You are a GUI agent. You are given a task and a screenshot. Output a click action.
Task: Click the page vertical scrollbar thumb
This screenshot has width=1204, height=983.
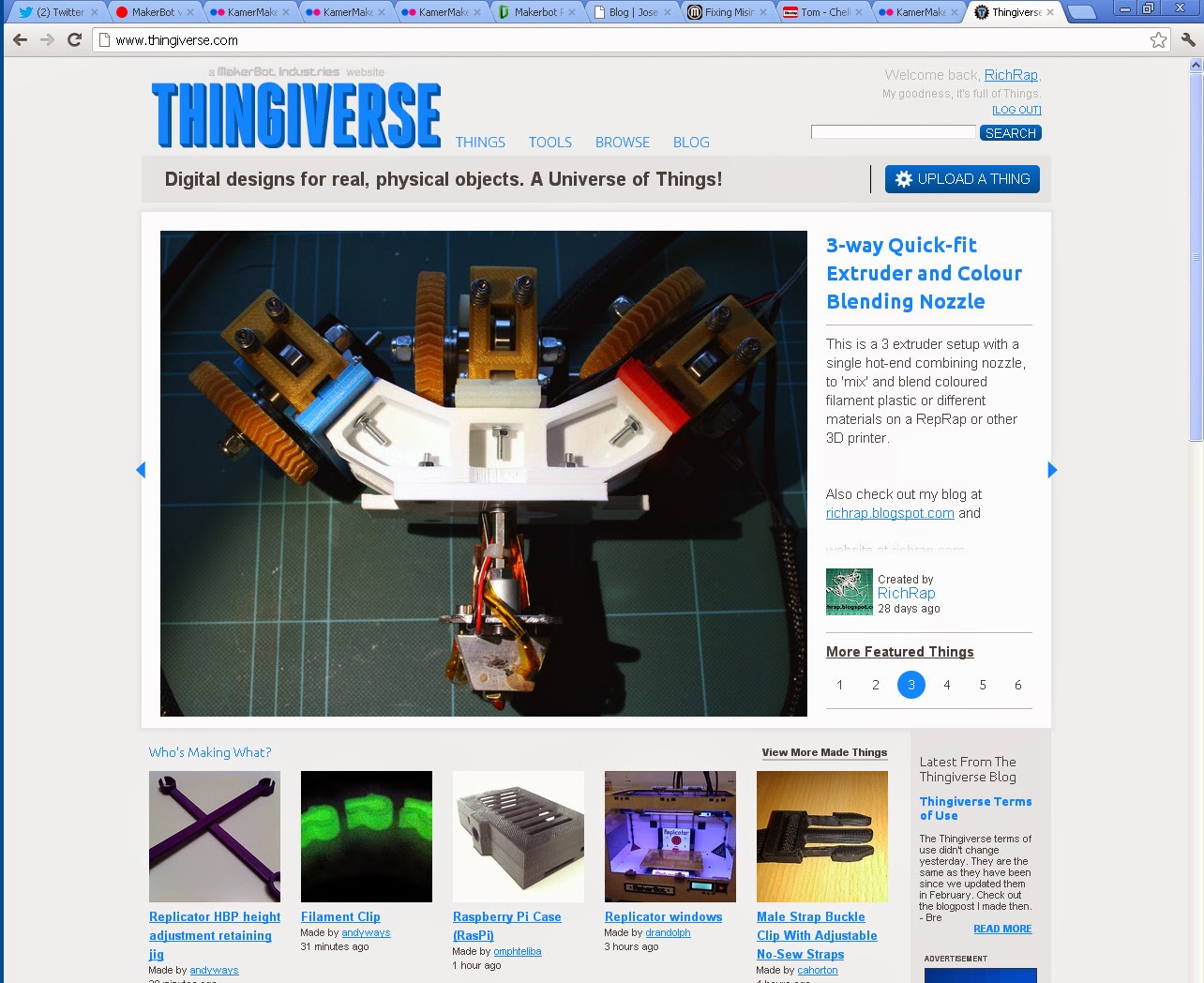[x=1196, y=257]
